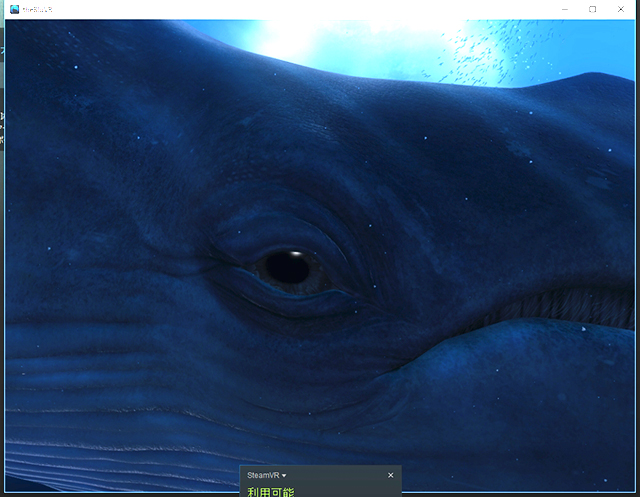Screen dimensions: 640x497
Task: Click the whale's eye pupil
Action: [287, 267]
